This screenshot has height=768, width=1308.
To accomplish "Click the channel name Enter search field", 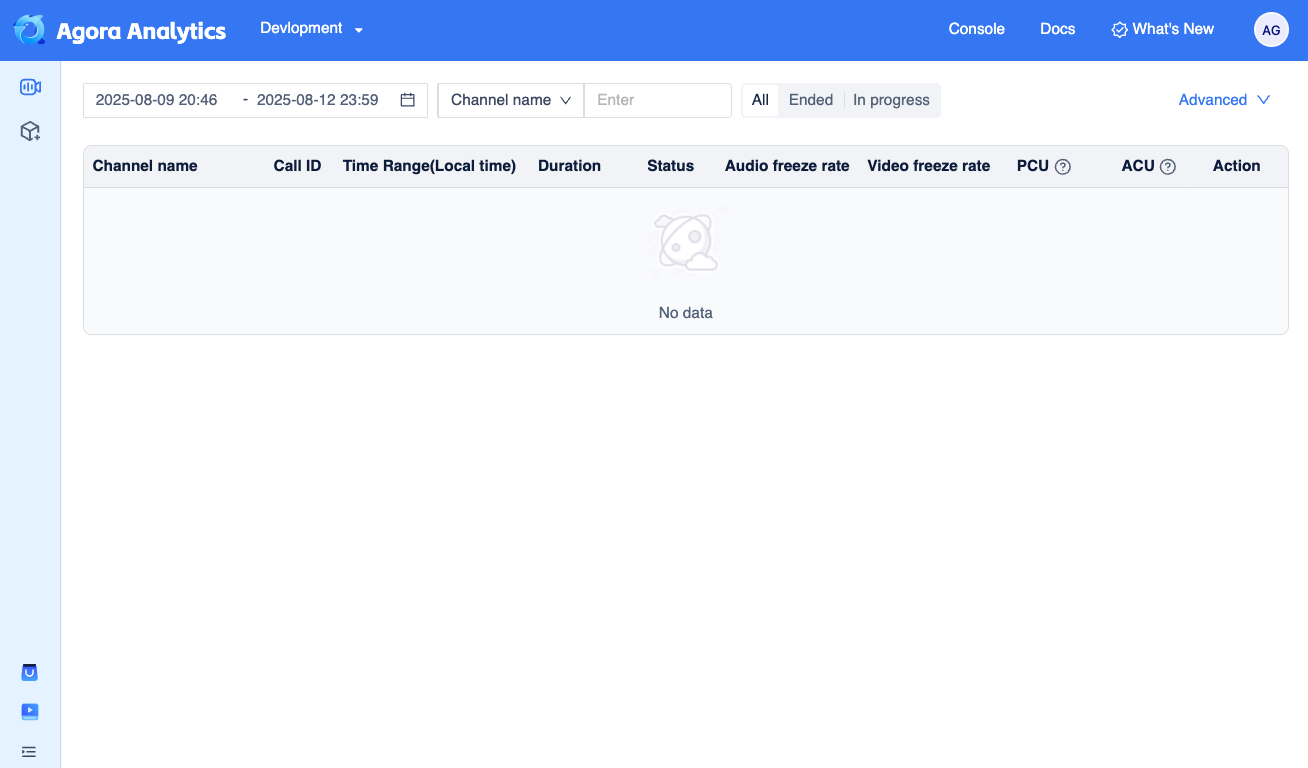I will point(658,100).
